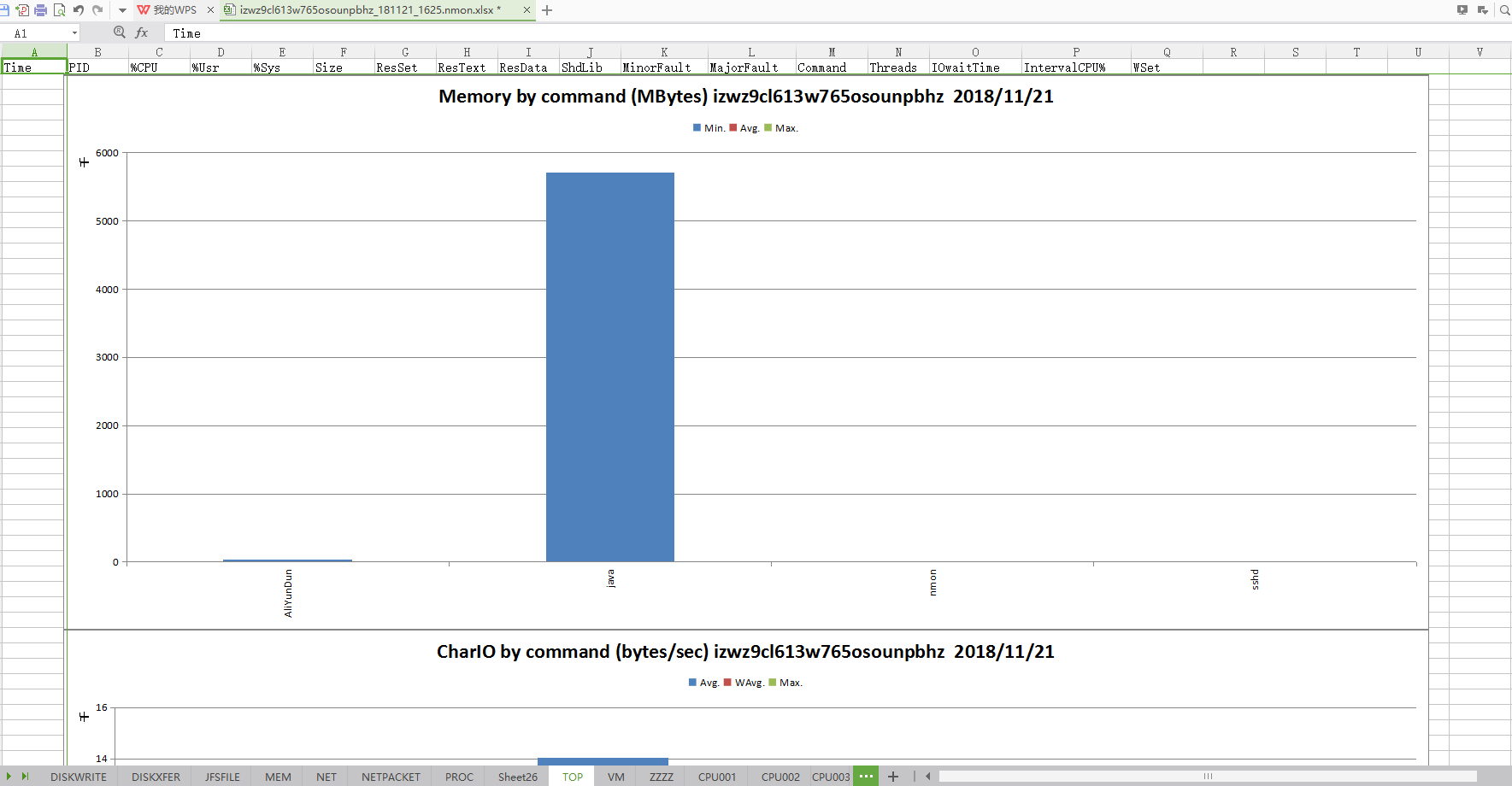Switch to NET sheet tab
1512x786 pixels.
pyautogui.click(x=327, y=777)
